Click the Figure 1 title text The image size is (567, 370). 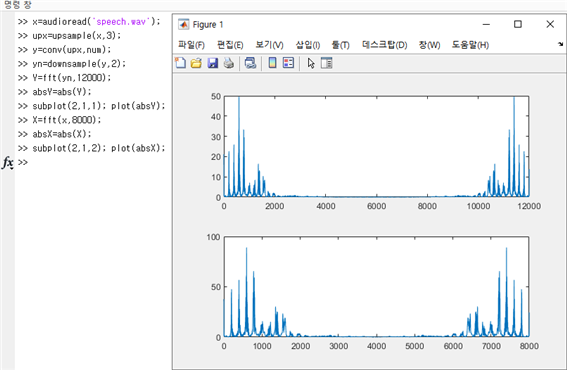208,25
